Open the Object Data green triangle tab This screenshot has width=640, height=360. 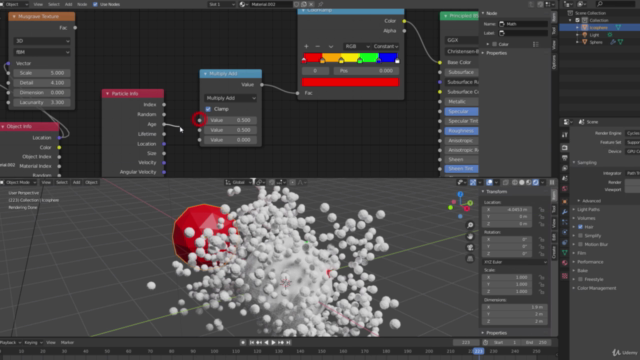[x=564, y=253]
